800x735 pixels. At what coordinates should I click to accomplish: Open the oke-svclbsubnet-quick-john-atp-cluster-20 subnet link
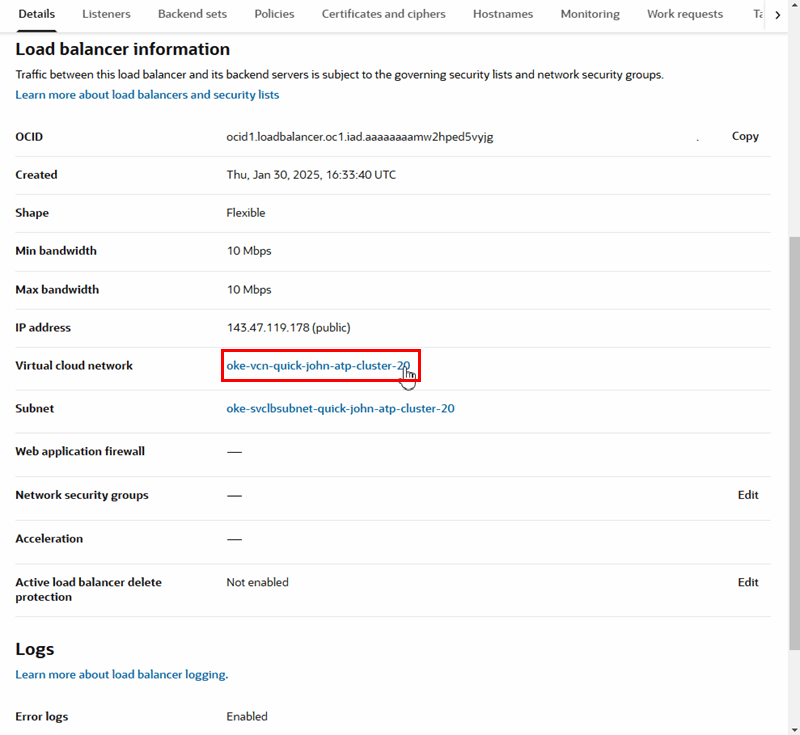coord(340,408)
